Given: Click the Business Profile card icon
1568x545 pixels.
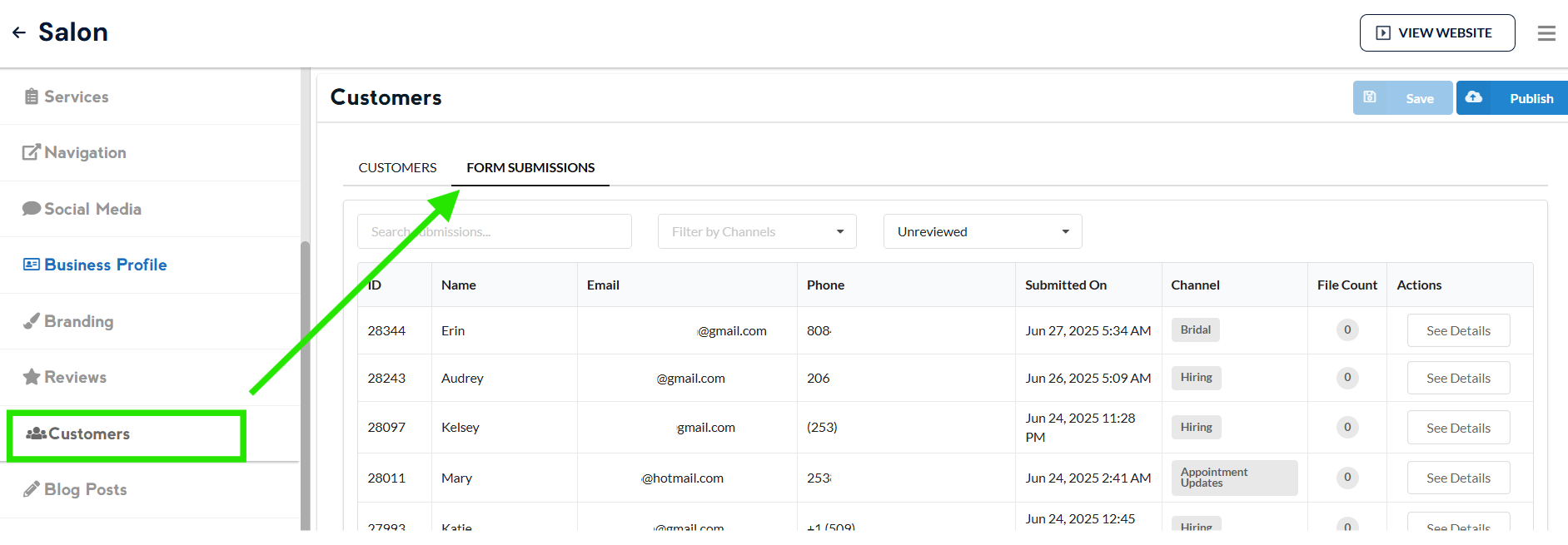Looking at the screenshot, I should [32, 265].
